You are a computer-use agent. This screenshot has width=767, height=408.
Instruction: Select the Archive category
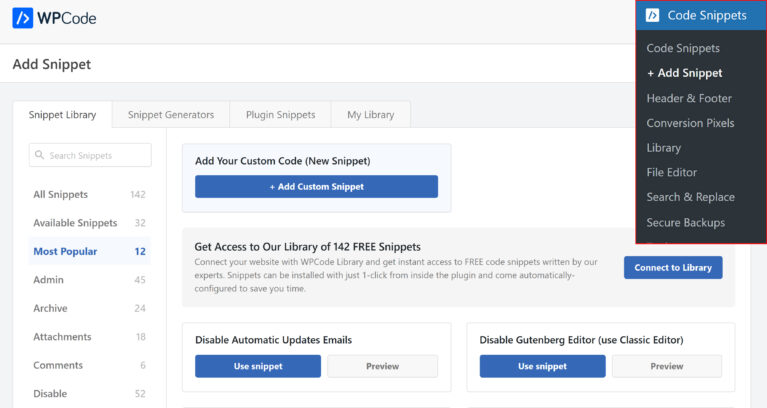coord(90,308)
